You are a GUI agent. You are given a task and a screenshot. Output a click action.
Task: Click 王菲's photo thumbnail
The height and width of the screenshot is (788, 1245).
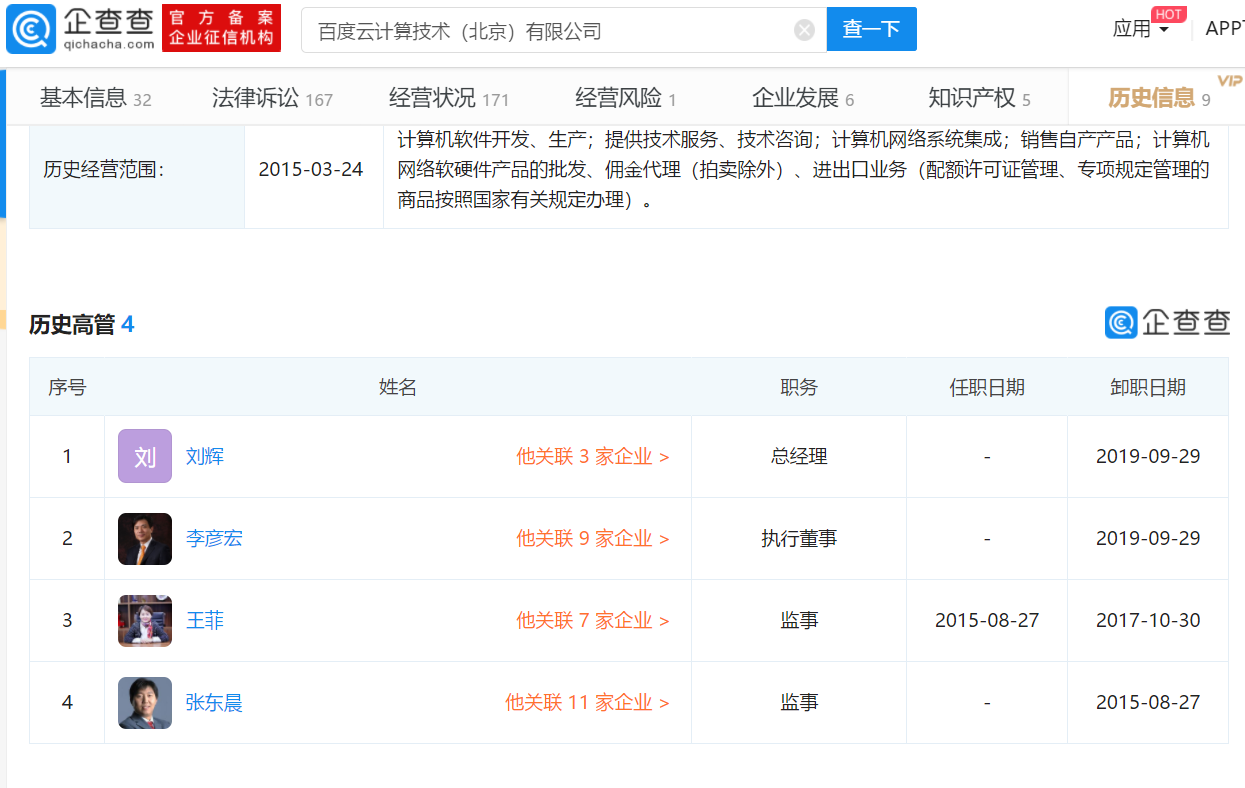click(x=145, y=621)
